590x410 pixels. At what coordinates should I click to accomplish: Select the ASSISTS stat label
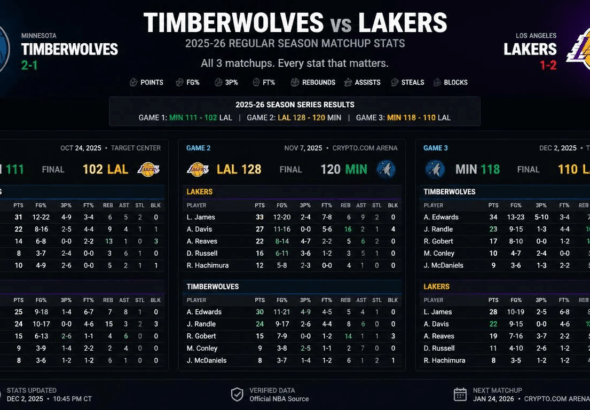pos(368,82)
